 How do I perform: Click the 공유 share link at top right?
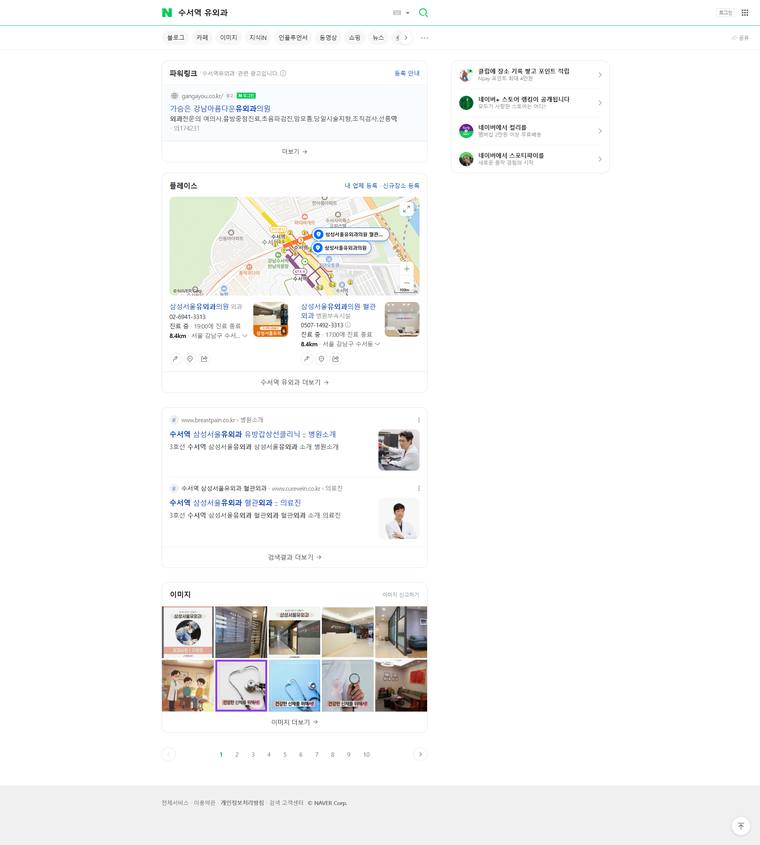[741, 38]
